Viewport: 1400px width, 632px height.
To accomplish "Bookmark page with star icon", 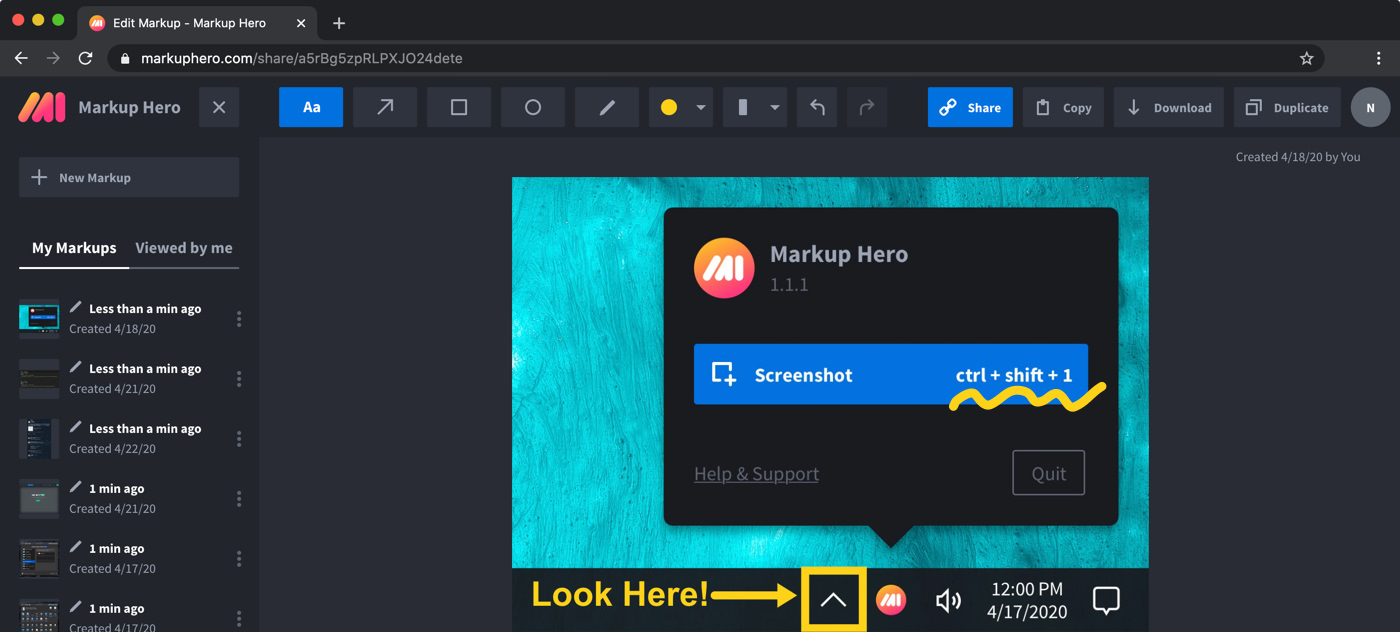I will point(1306,58).
